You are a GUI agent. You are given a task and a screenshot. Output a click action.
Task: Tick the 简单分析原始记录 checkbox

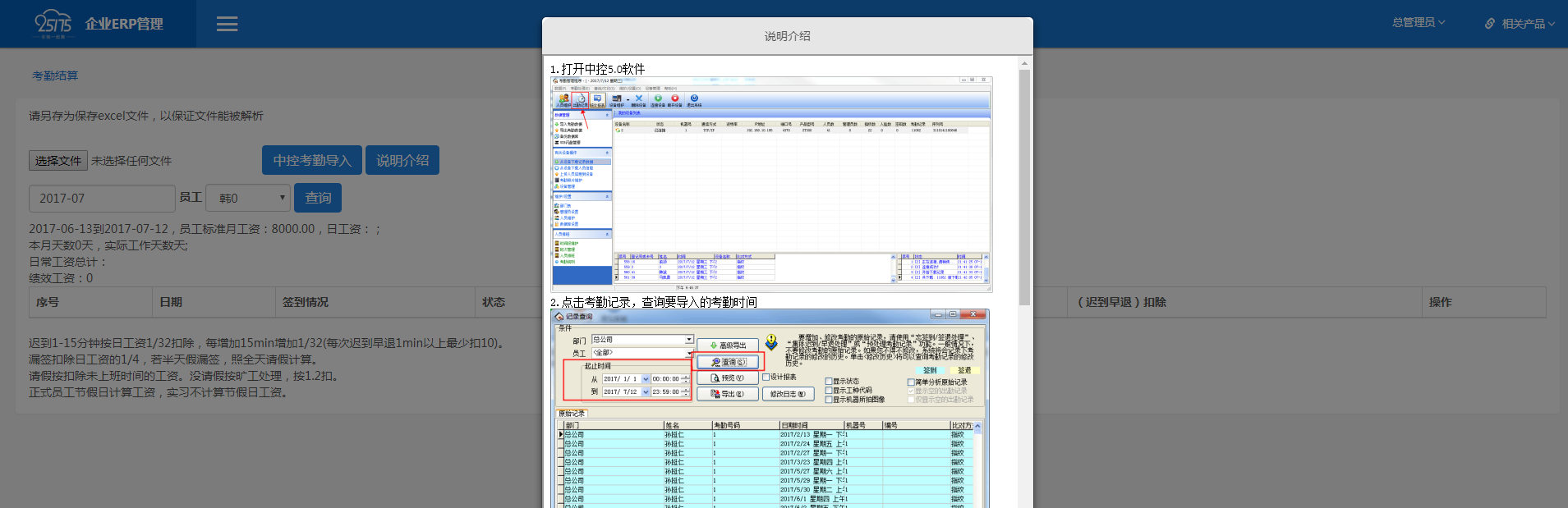(911, 382)
